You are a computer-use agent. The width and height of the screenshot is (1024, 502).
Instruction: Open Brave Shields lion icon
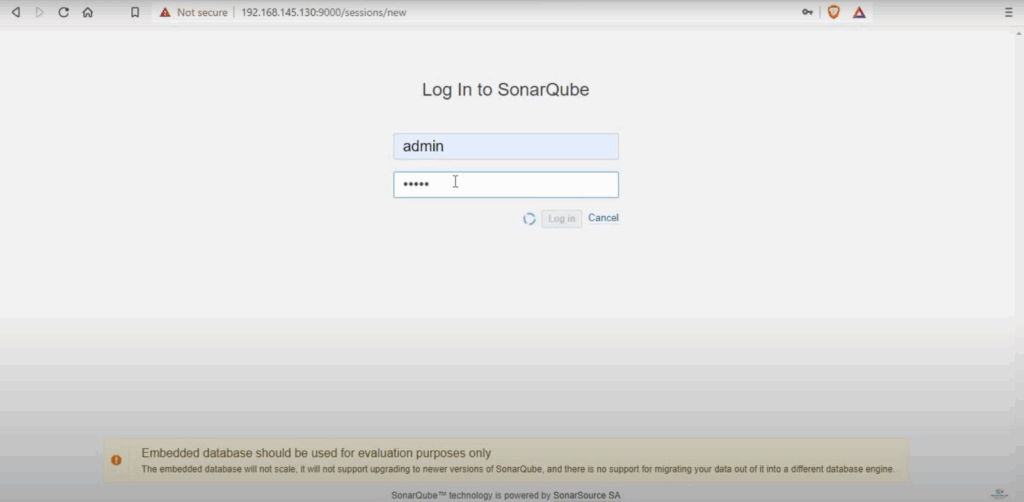[x=833, y=12]
